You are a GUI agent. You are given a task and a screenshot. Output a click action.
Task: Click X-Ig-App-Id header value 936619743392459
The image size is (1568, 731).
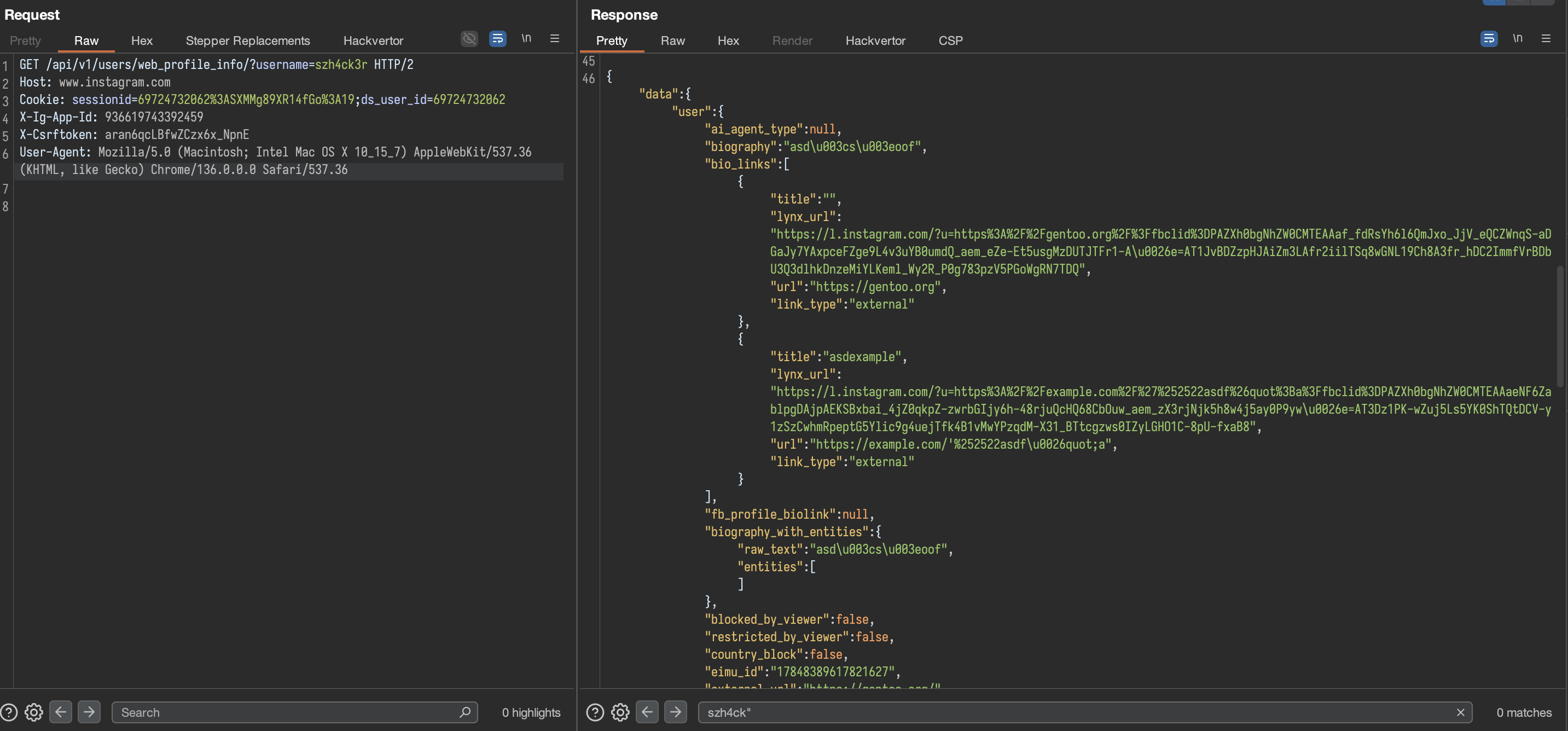click(x=154, y=117)
